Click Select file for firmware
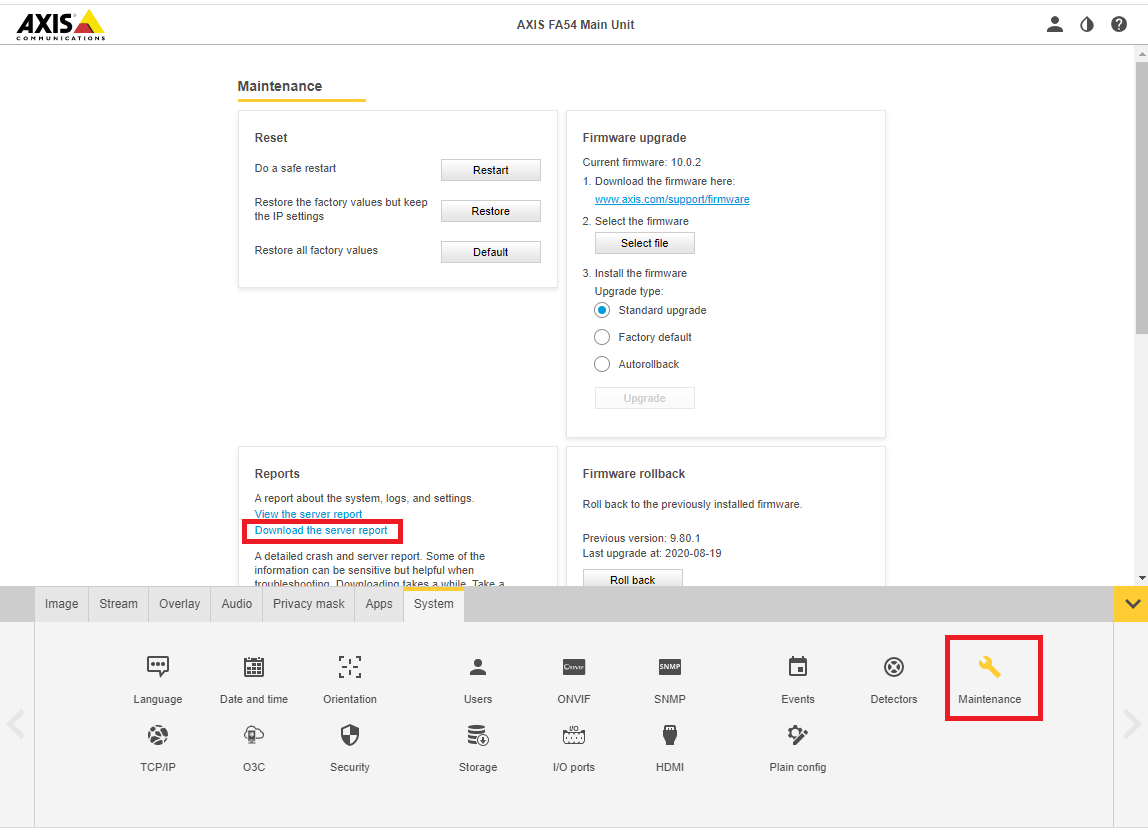Image resolution: width=1148 pixels, height=831 pixels. pos(644,243)
